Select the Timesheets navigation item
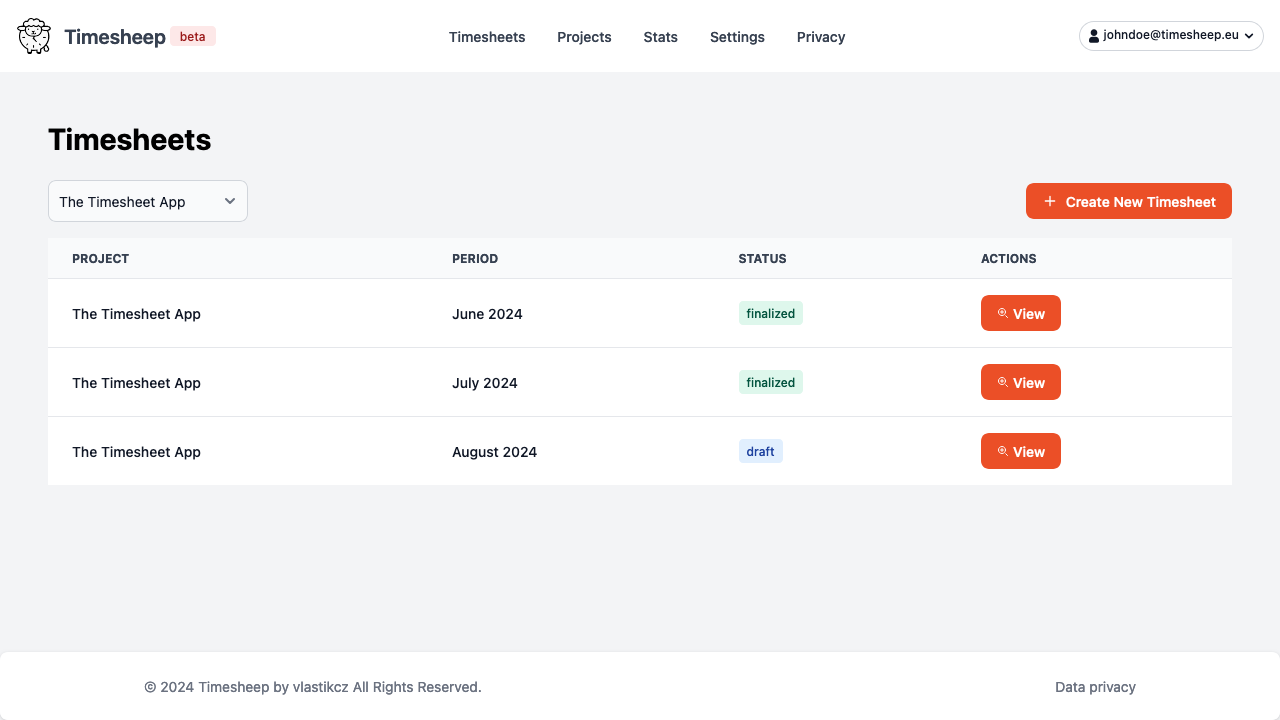Screen dimensions: 1280x720 point(487,37)
